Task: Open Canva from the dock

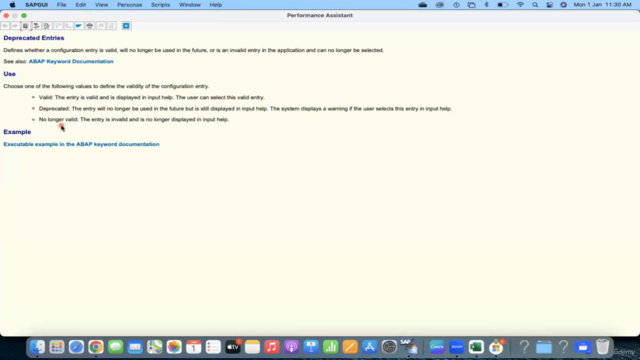Action: [437, 347]
